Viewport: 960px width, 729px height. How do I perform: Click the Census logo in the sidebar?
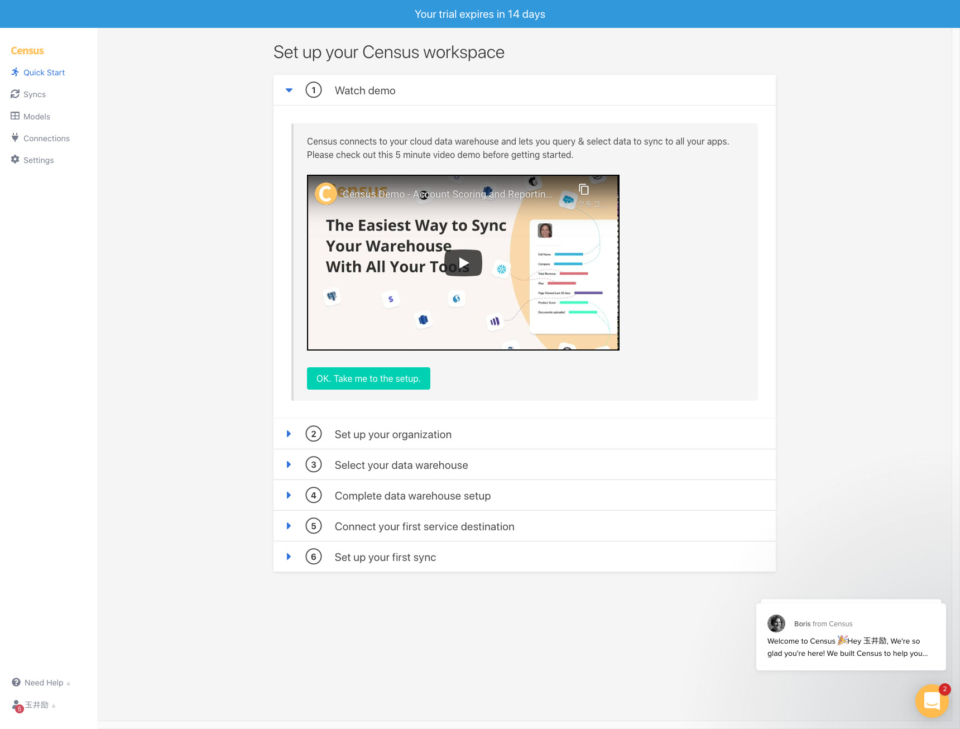[27, 50]
